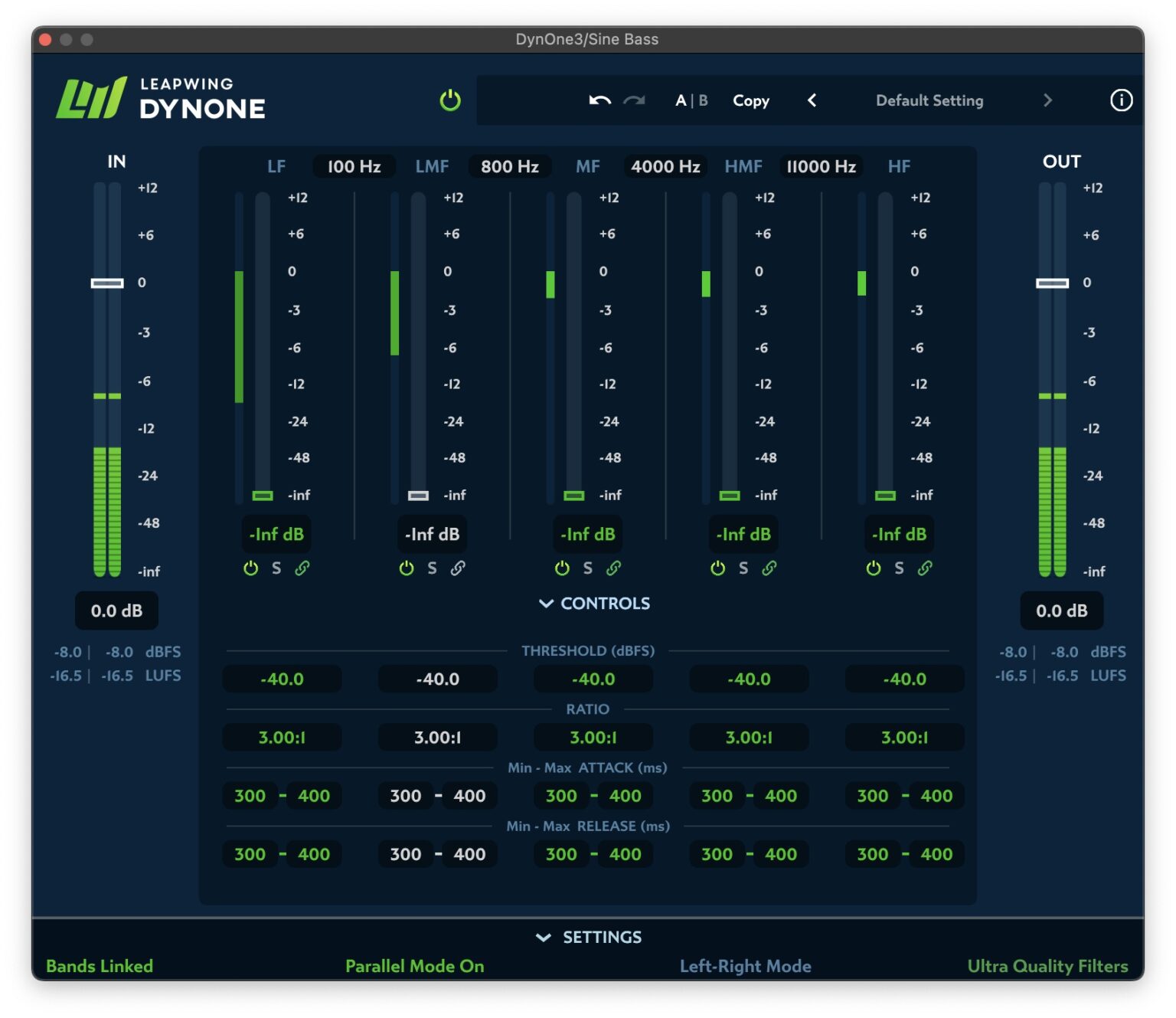Switch between A and B settings
Image resolution: width=1176 pixels, height=1018 pixels.
pyautogui.click(x=690, y=100)
